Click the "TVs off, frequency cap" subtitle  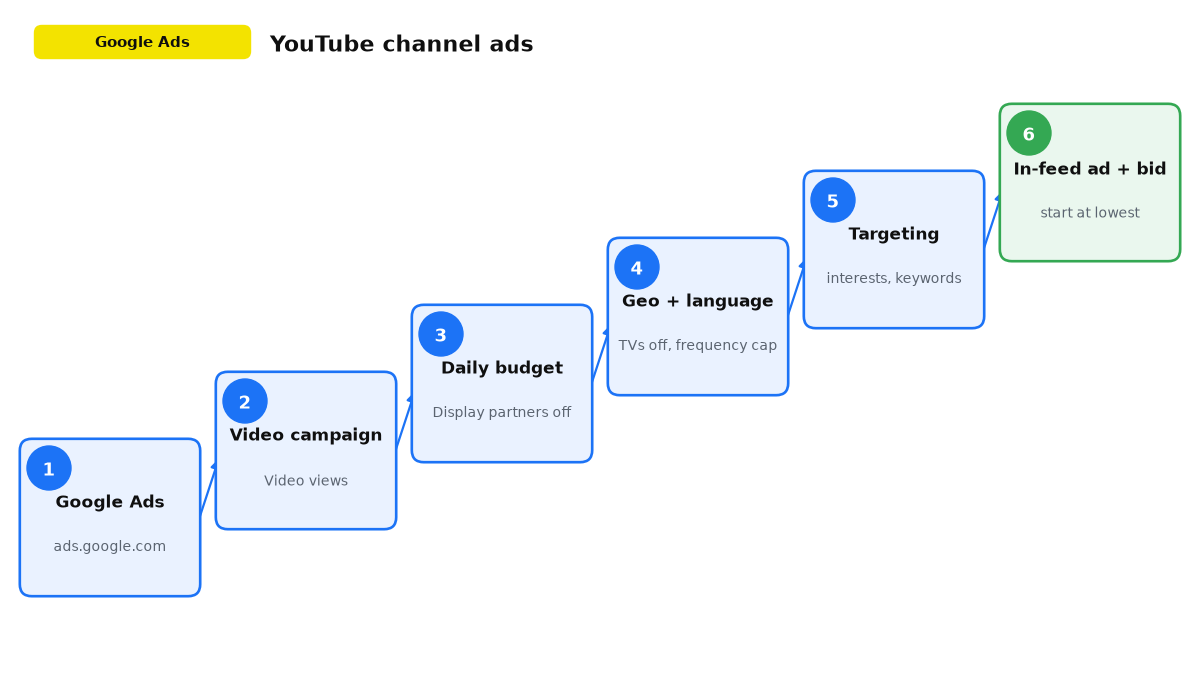pyautogui.click(x=698, y=346)
